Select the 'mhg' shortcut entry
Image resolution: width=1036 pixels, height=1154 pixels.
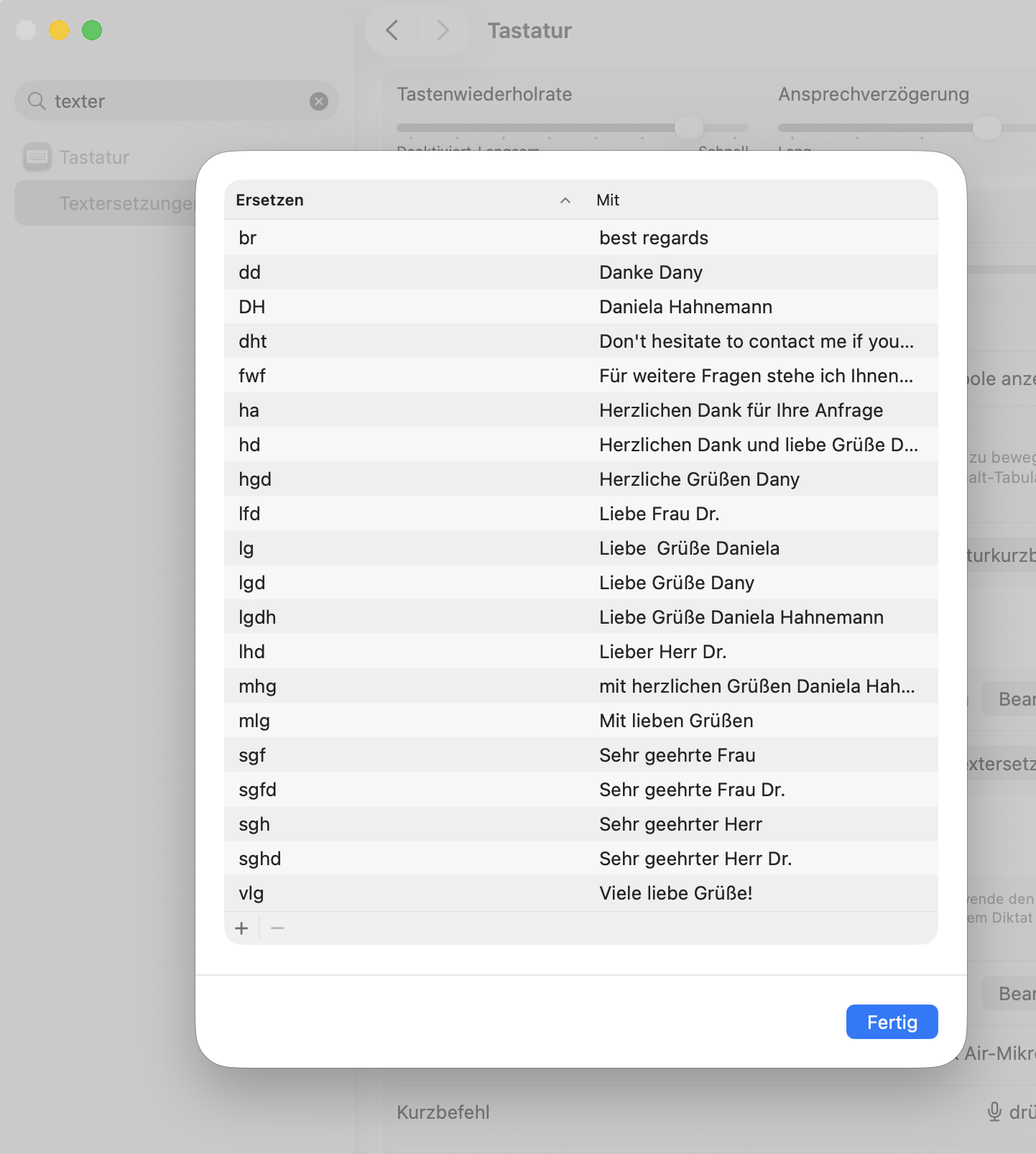(257, 686)
